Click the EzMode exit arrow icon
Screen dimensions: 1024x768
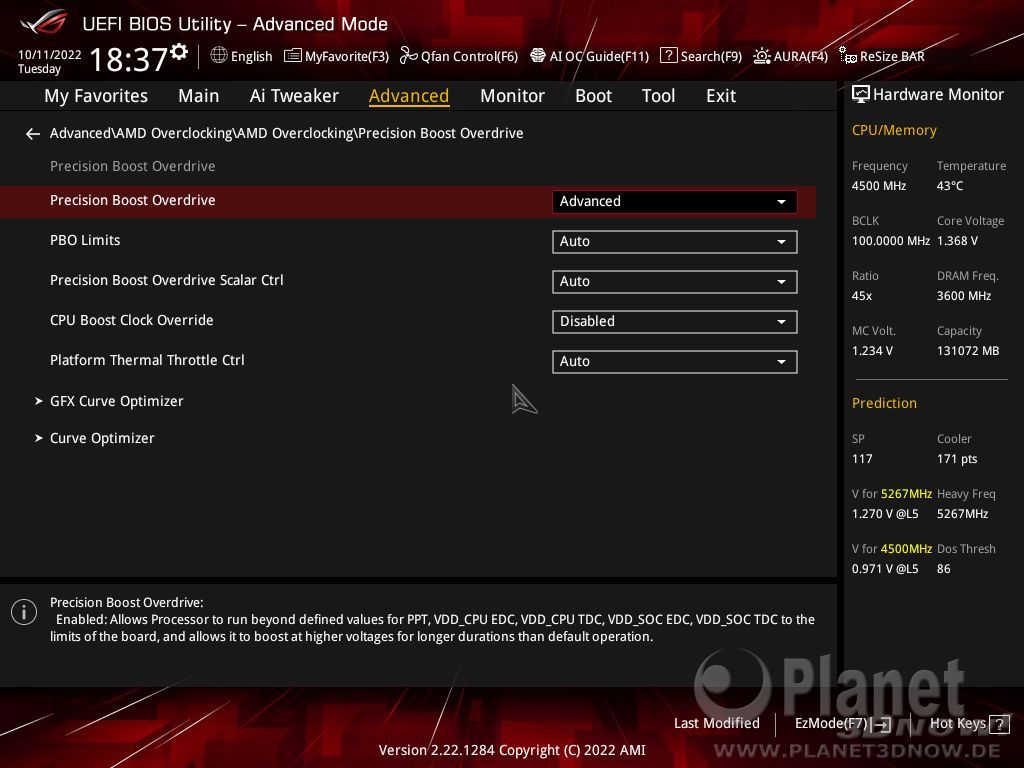pyautogui.click(x=882, y=724)
